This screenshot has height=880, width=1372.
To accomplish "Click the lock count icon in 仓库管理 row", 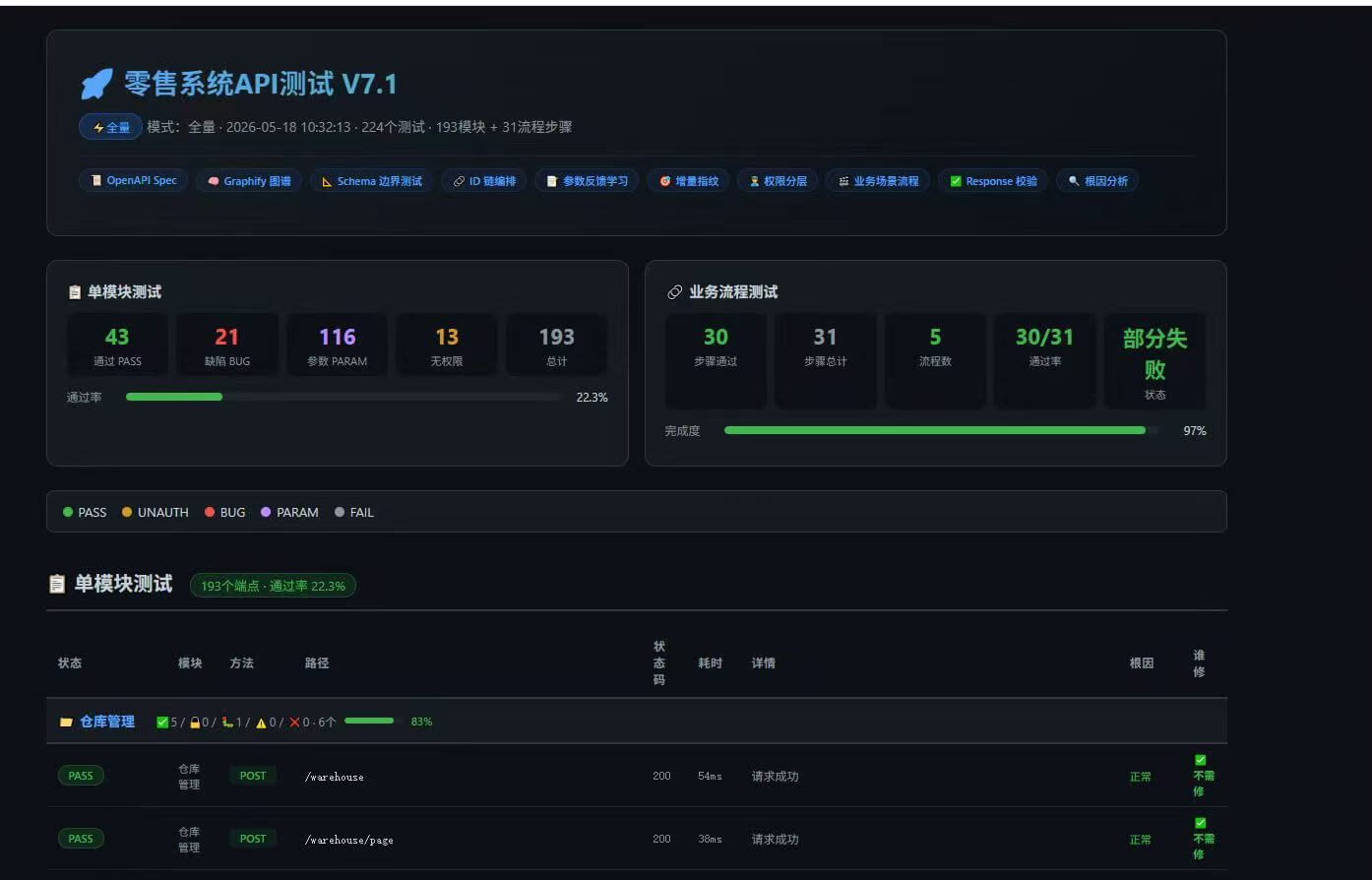I will (x=195, y=723).
